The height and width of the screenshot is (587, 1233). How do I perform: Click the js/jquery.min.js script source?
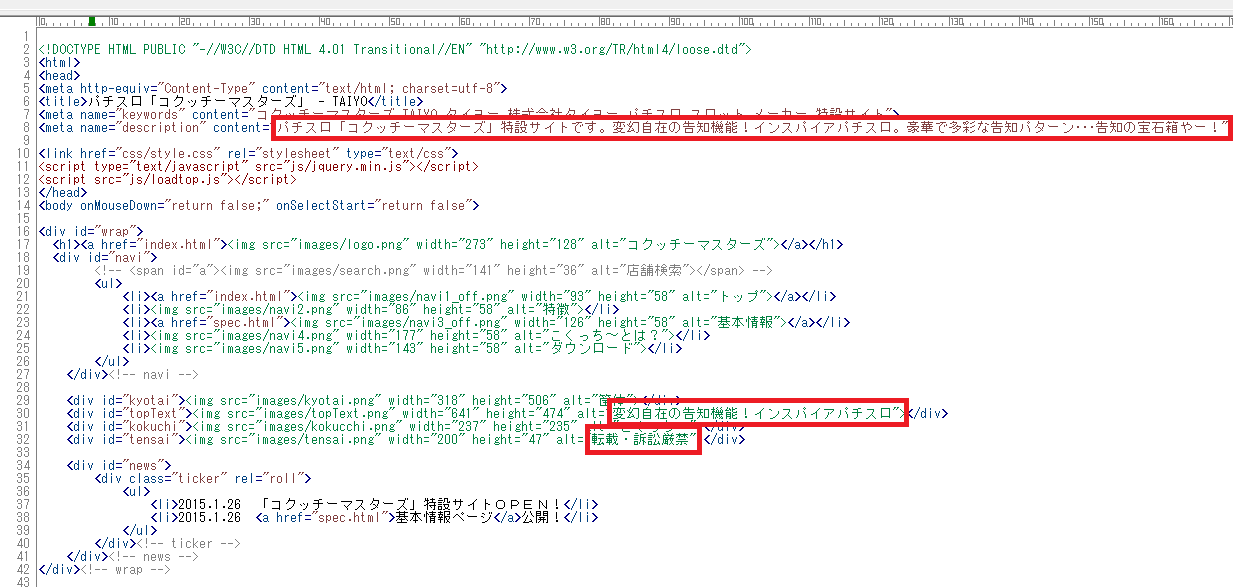343,166
